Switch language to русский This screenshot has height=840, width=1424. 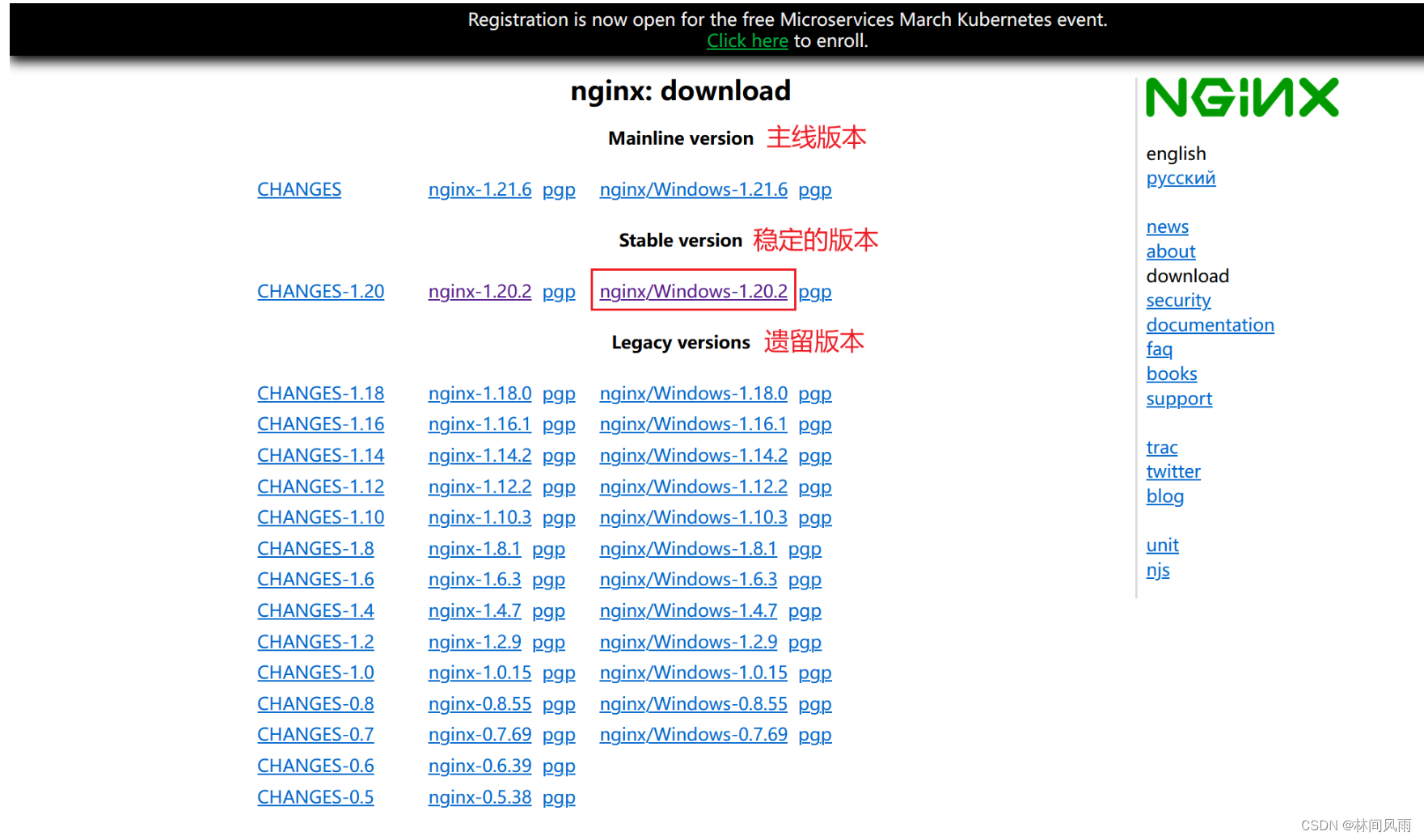[1181, 178]
